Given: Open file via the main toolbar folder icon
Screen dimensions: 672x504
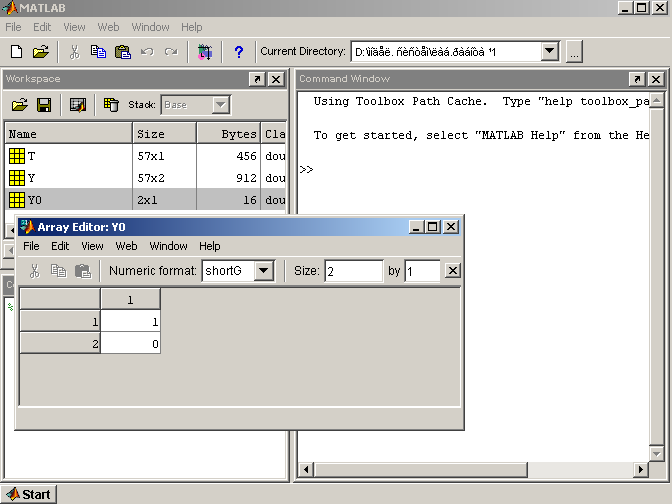Looking at the screenshot, I should click(x=41, y=52).
